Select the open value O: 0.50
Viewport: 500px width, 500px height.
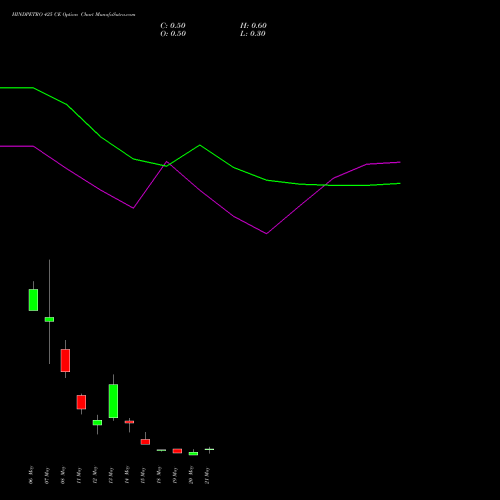coord(173,34)
